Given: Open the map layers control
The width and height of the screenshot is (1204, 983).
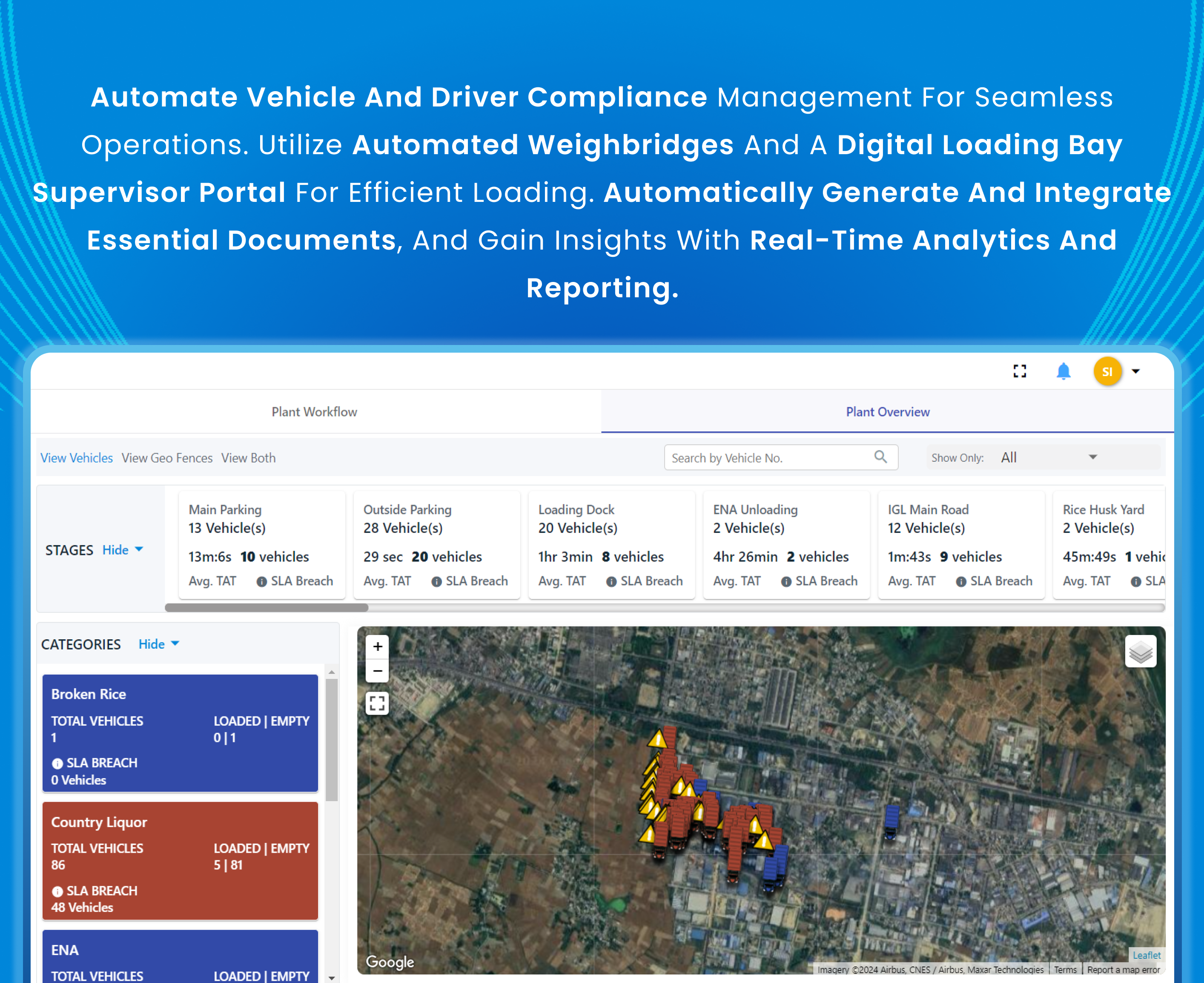Looking at the screenshot, I should pos(1140,652).
